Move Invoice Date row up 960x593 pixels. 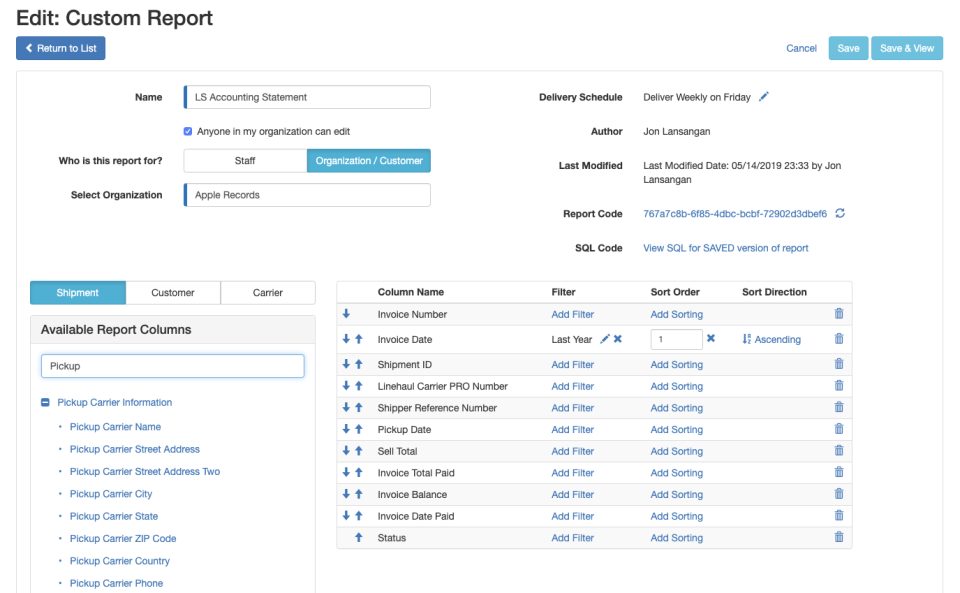click(x=359, y=339)
